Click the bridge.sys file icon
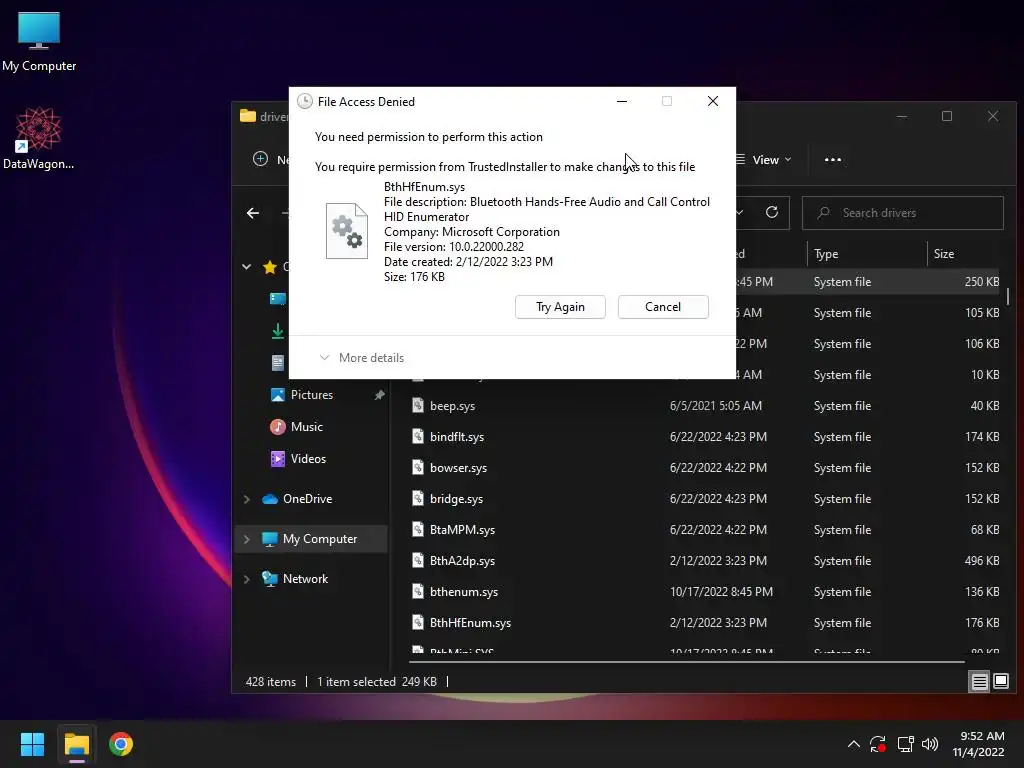Viewport: 1024px width, 768px height. point(418,499)
